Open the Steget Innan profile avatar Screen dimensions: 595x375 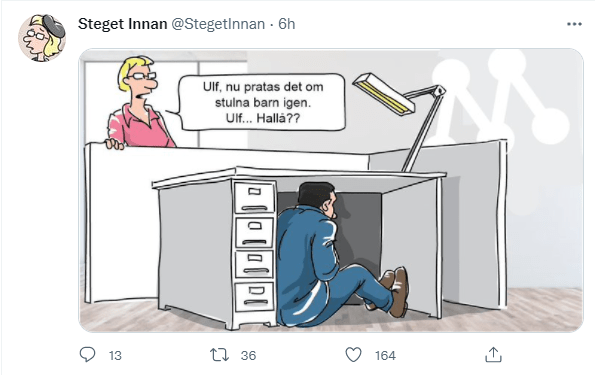click(42, 38)
